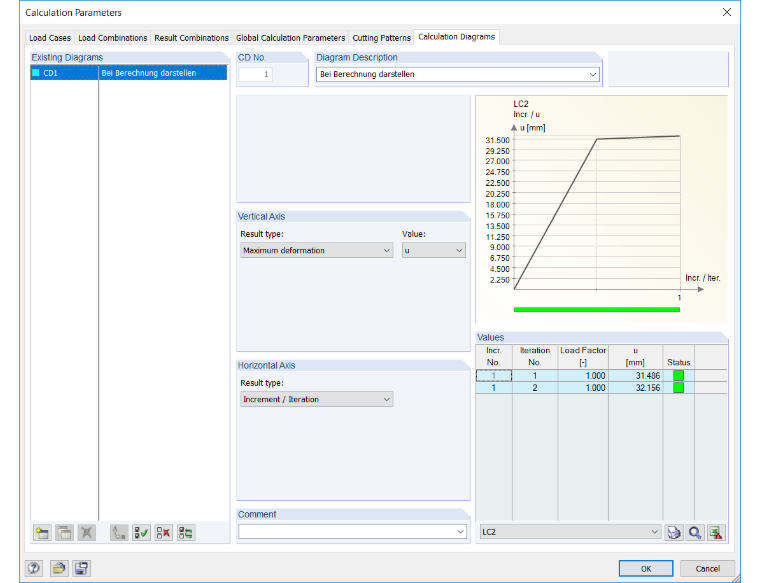Open help with question mark icon
This screenshot has width=760, height=583.
[34, 568]
